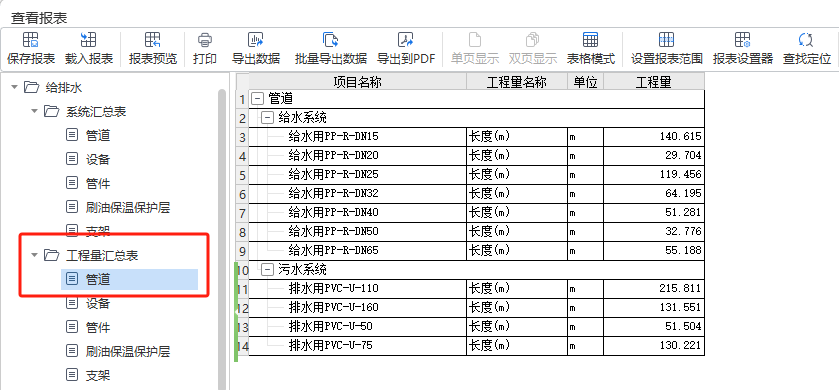Click the 项目名称 column header
The width and height of the screenshot is (839, 390).
point(357,81)
